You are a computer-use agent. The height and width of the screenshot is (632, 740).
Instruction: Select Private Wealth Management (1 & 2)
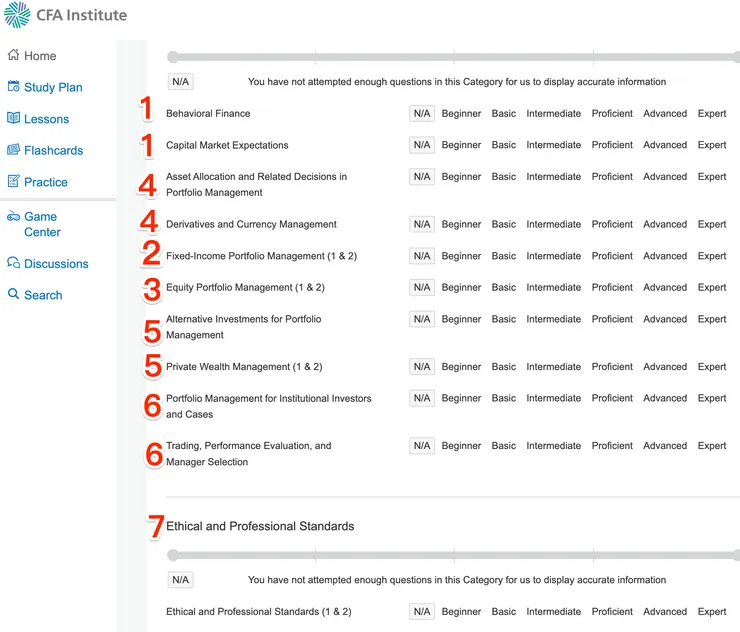[x=244, y=367]
